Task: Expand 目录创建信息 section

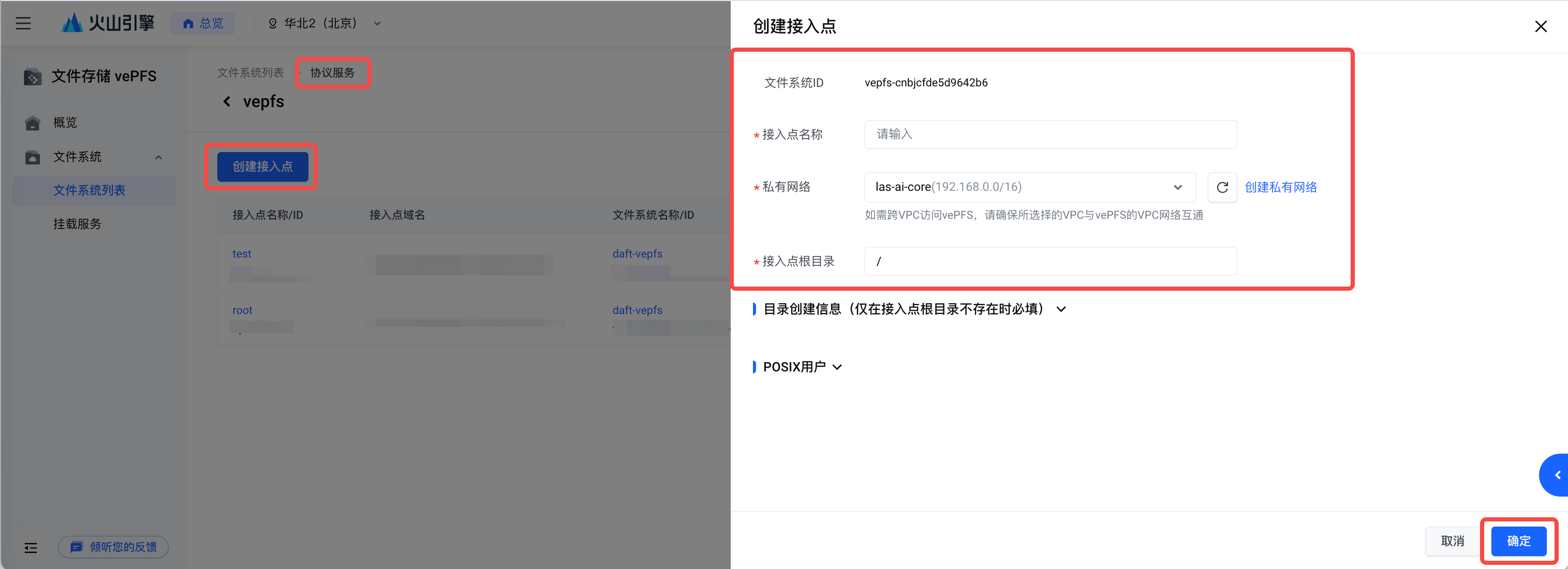Action: (1061, 309)
